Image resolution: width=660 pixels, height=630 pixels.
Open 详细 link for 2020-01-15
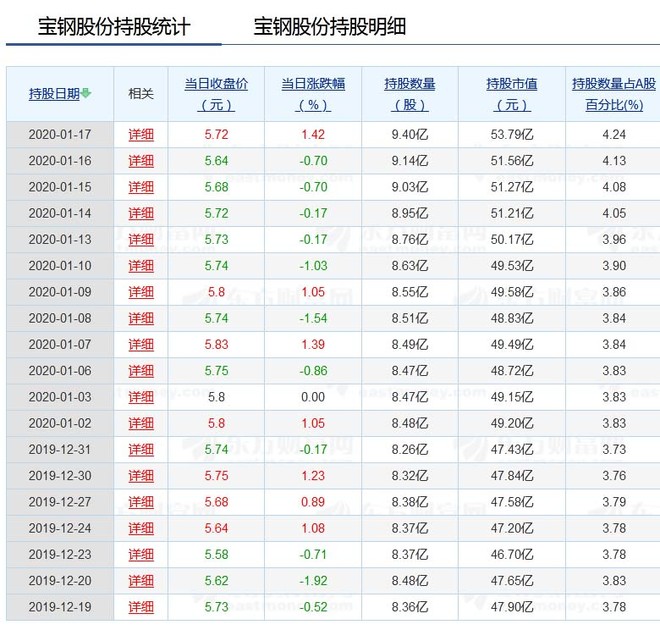pyautogui.click(x=141, y=187)
